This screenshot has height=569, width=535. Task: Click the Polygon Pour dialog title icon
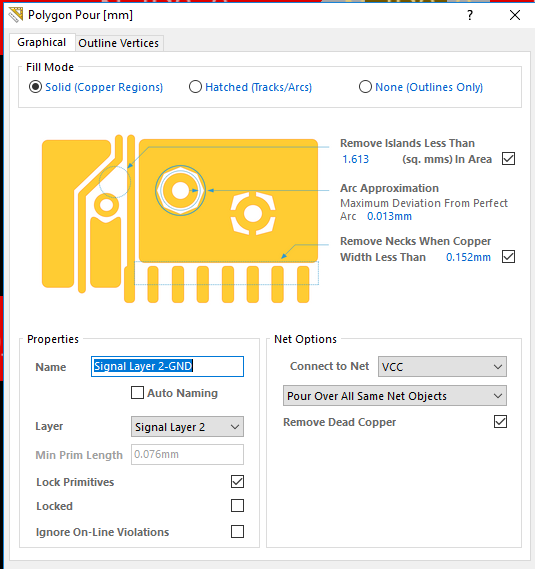tap(16, 15)
